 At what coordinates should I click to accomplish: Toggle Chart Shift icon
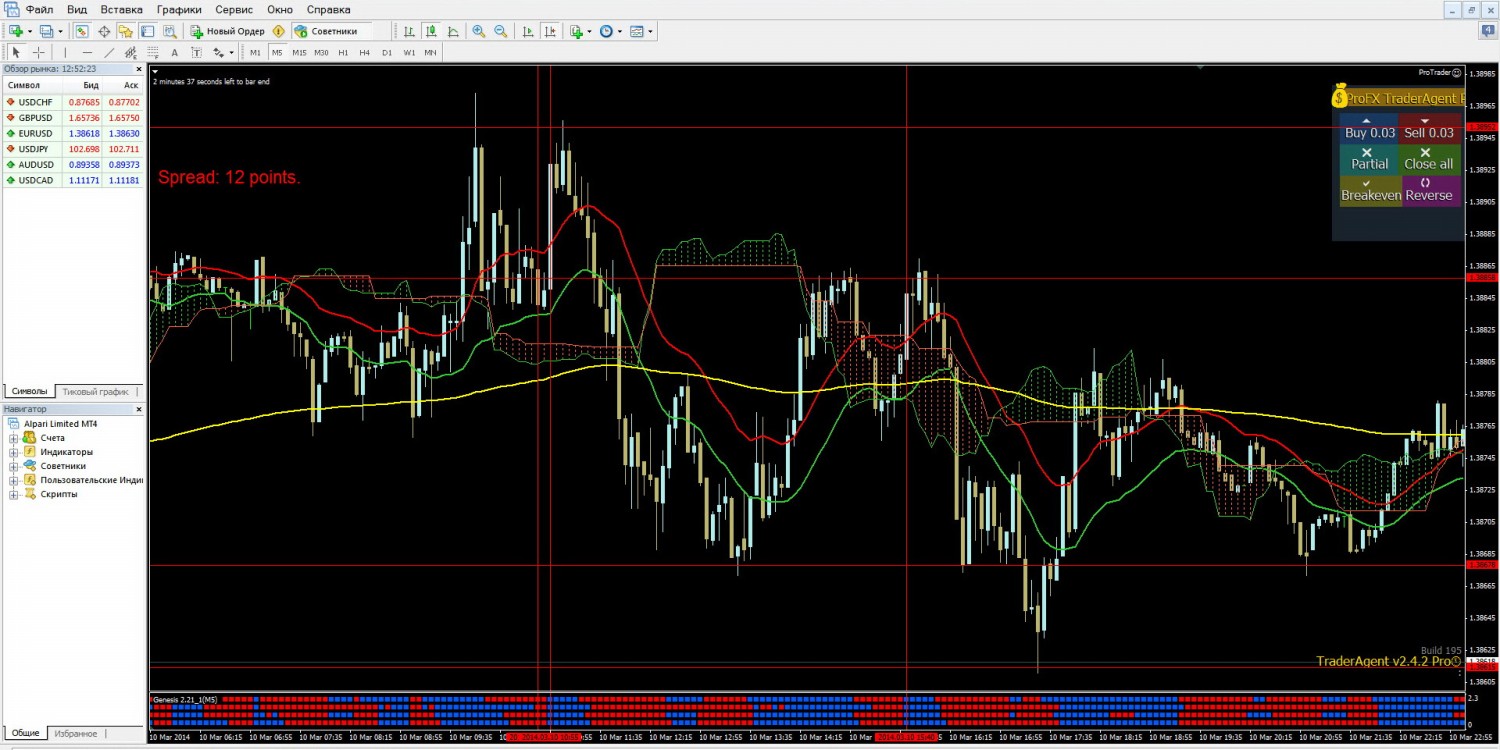(x=550, y=31)
